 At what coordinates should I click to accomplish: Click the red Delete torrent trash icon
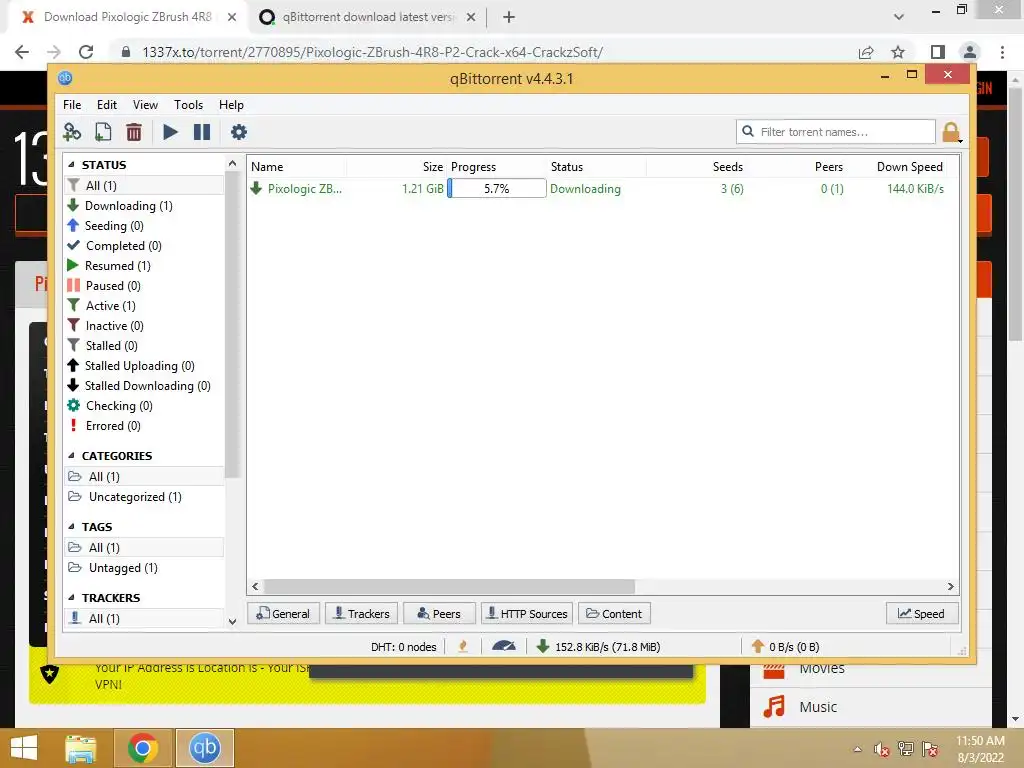point(134,132)
